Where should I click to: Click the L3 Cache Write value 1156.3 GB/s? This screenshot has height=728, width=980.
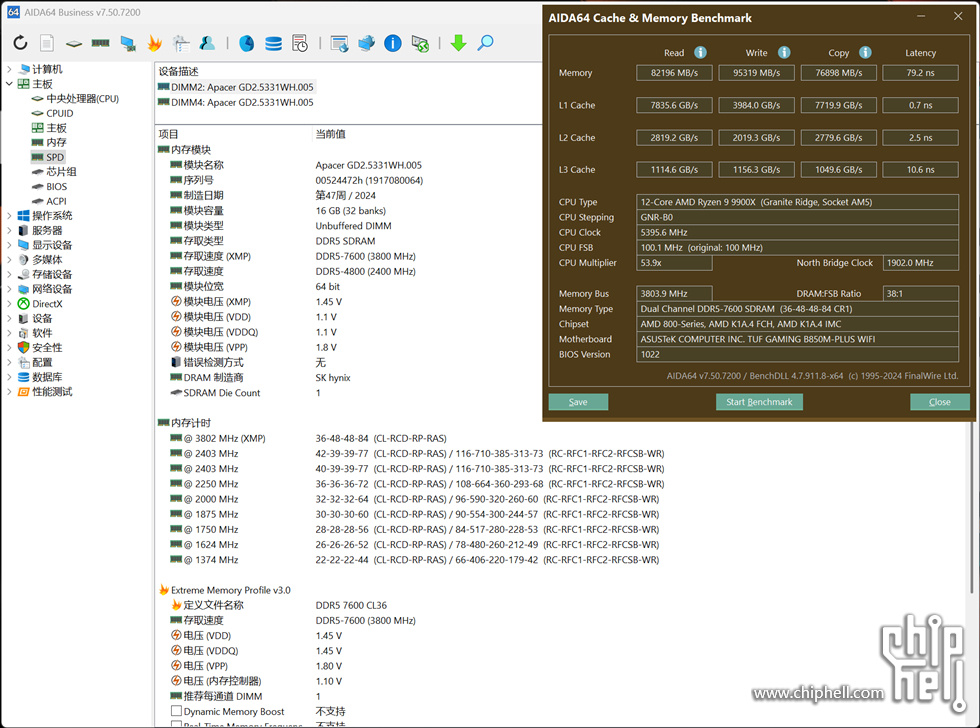[x=756, y=169]
